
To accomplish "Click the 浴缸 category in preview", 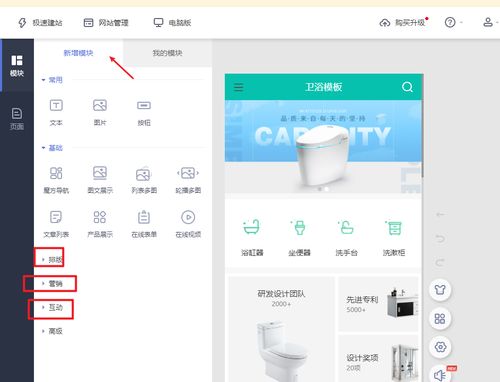I will pyautogui.click(x=252, y=237).
